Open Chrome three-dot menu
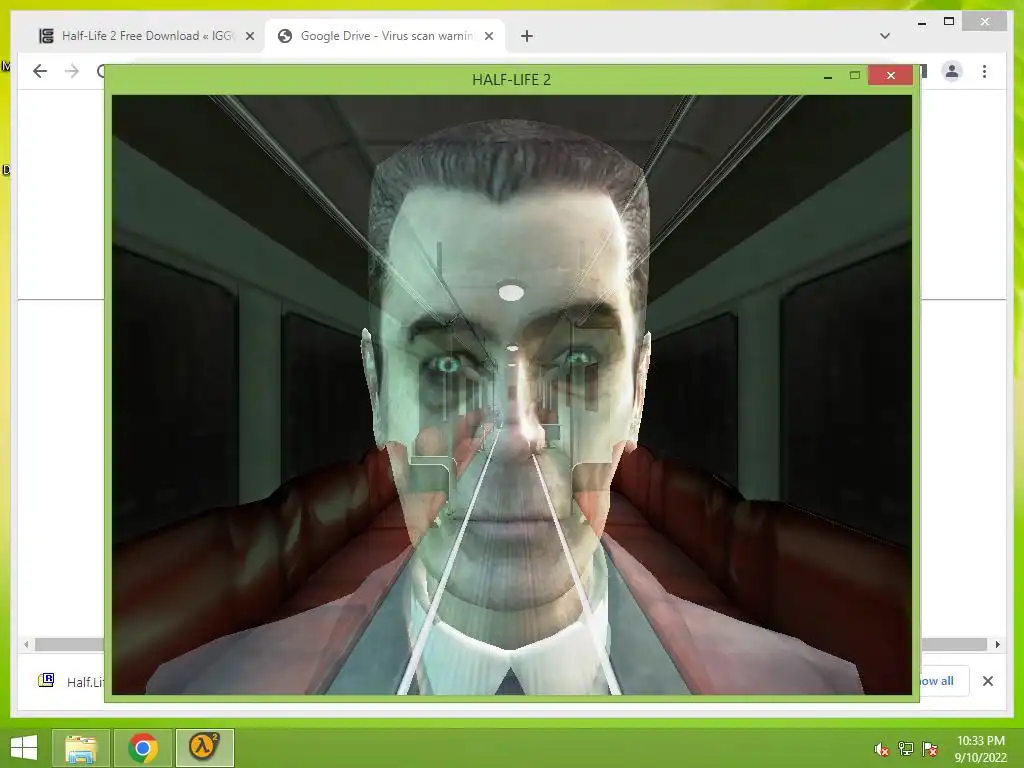 click(x=984, y=71)
